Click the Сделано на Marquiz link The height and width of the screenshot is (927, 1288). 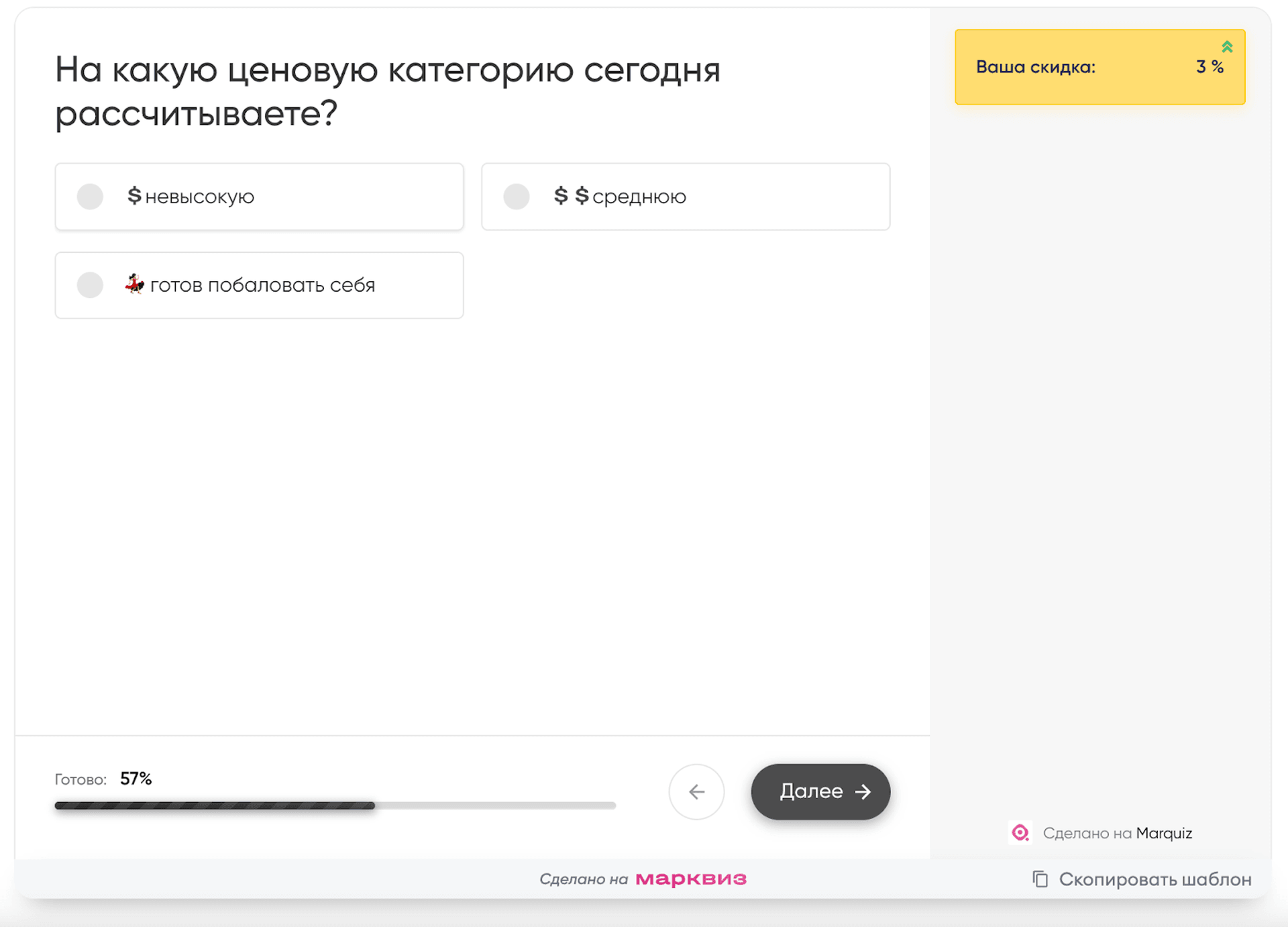(1117, 832)
